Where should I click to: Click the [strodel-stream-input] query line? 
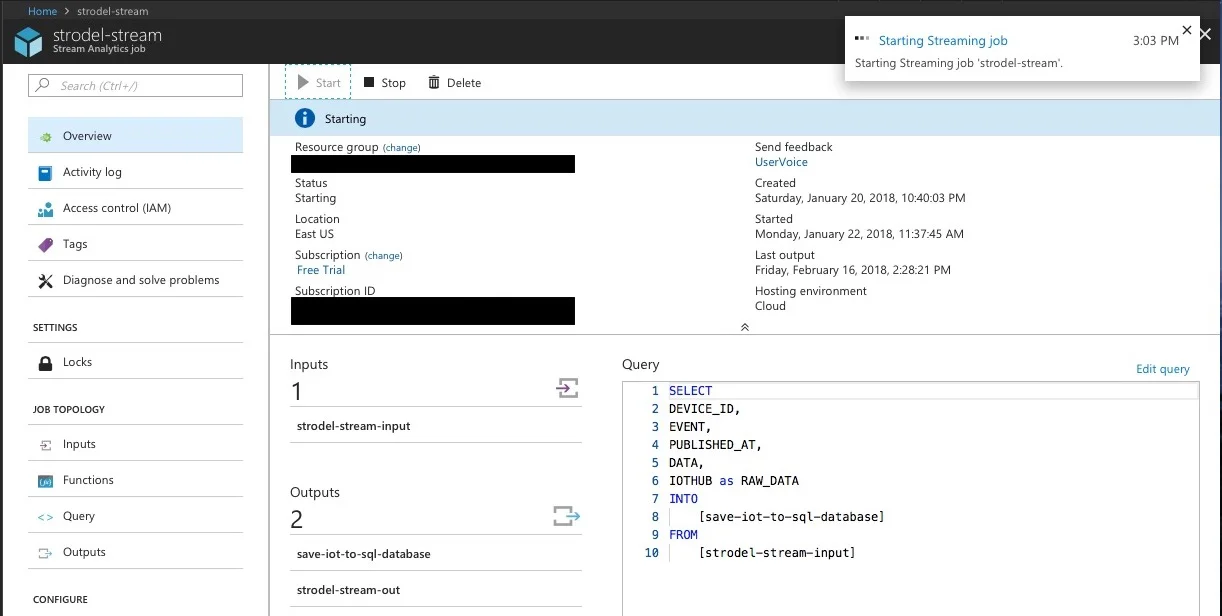(x=777, y=553)
